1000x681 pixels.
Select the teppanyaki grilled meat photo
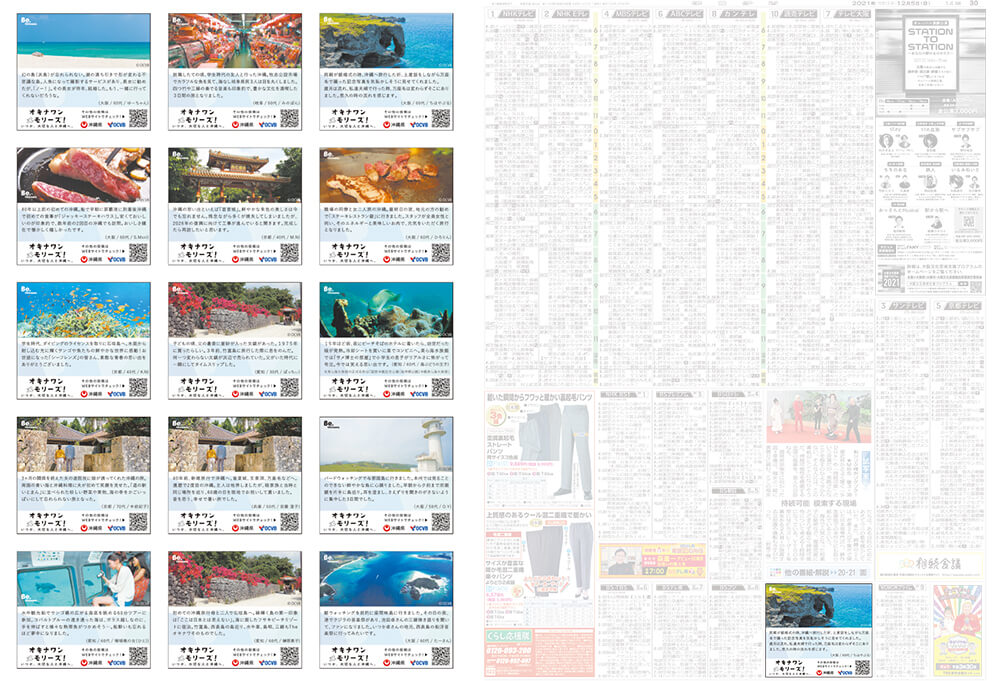pos(386,174)
